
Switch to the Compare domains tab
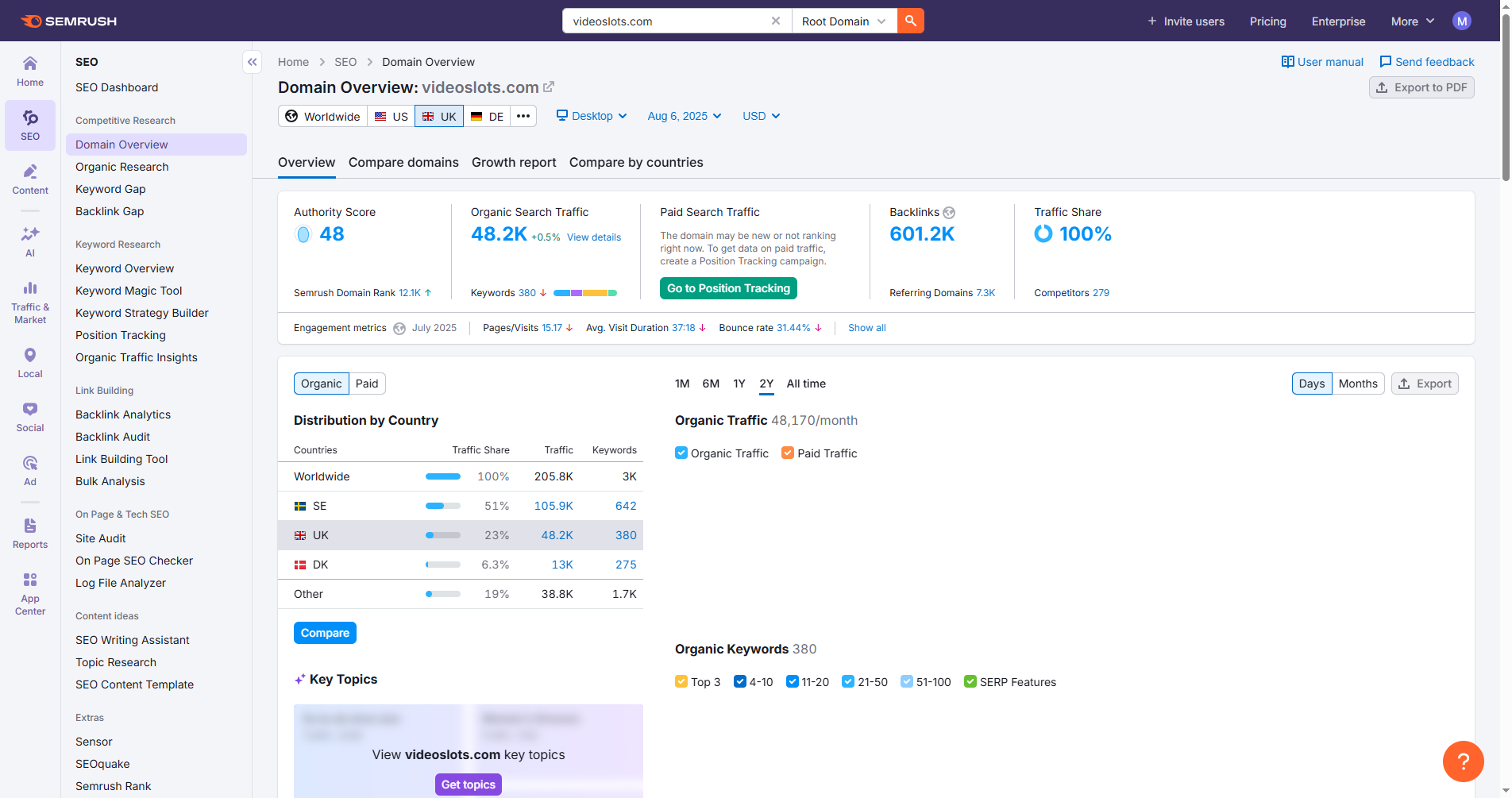coord(403,162)
